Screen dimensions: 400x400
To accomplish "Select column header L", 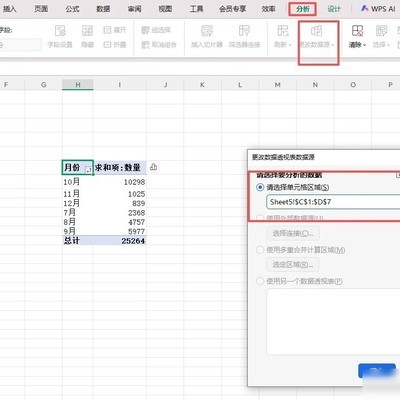I will (x=240, y=85).
